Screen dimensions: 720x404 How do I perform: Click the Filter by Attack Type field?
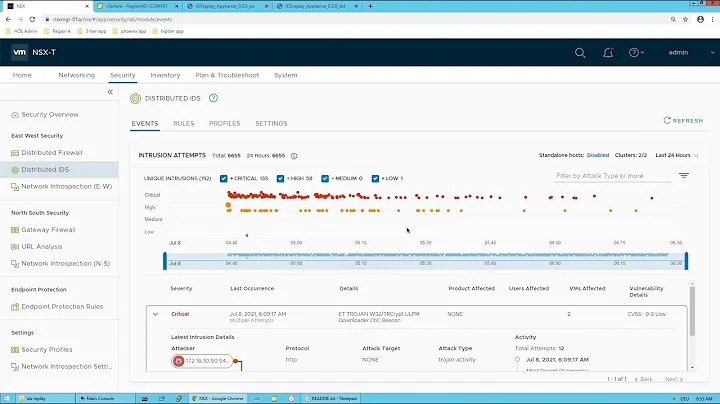(x=612, y=176)
